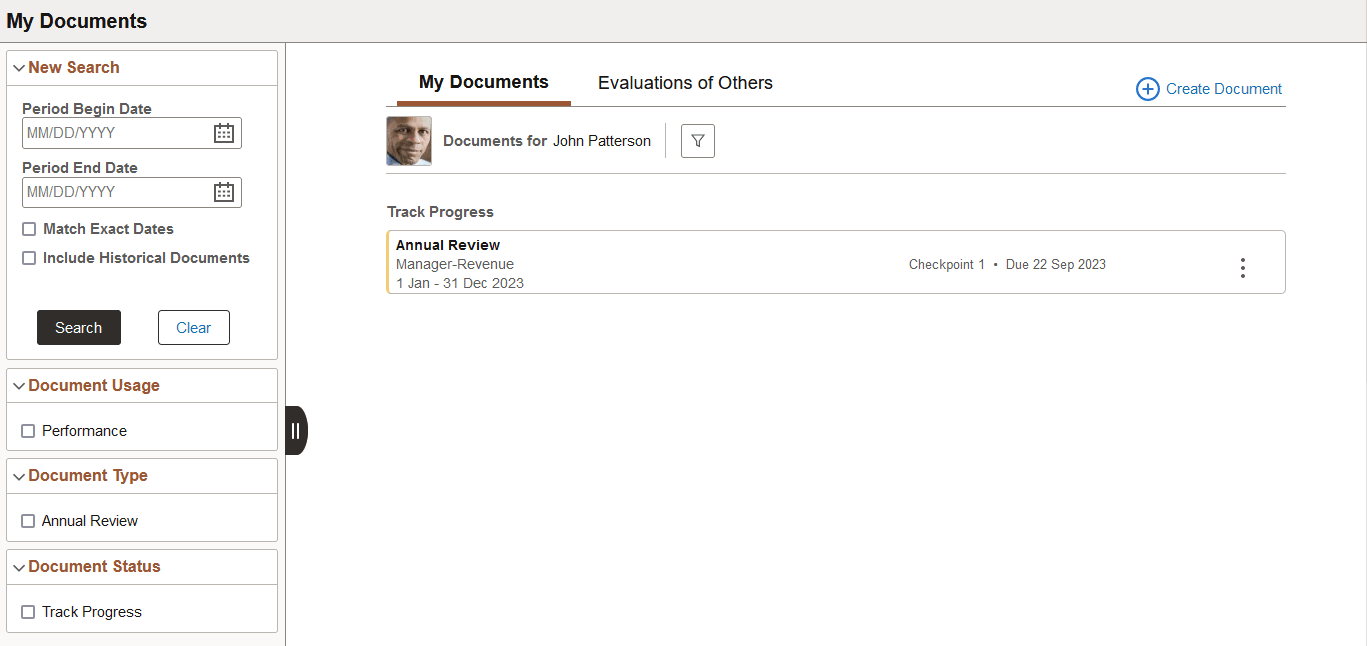
Task: Collapse the New Search section
Action: coord(18,67)
